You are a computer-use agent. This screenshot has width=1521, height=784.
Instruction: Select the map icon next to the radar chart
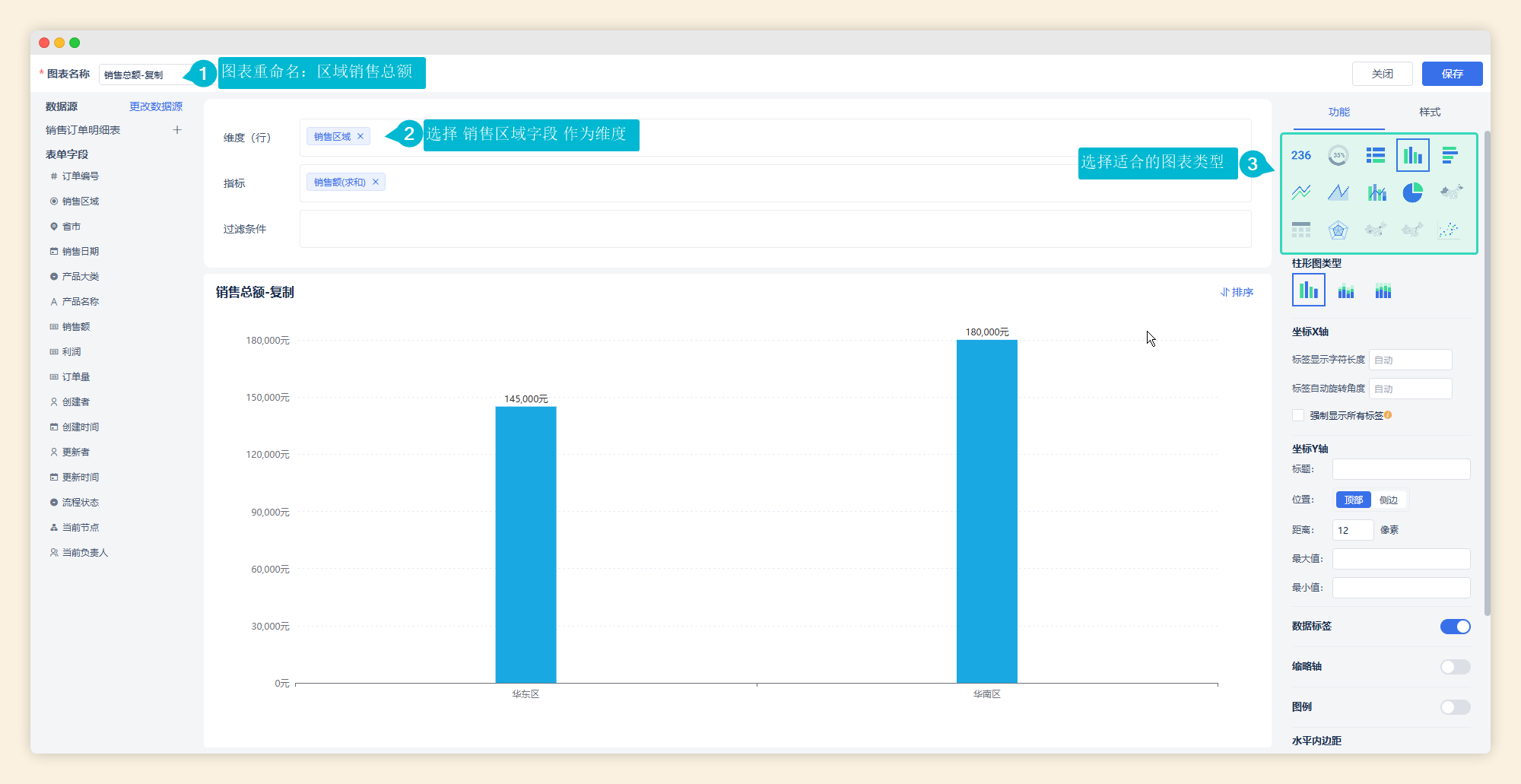[x=1376, y=230]
